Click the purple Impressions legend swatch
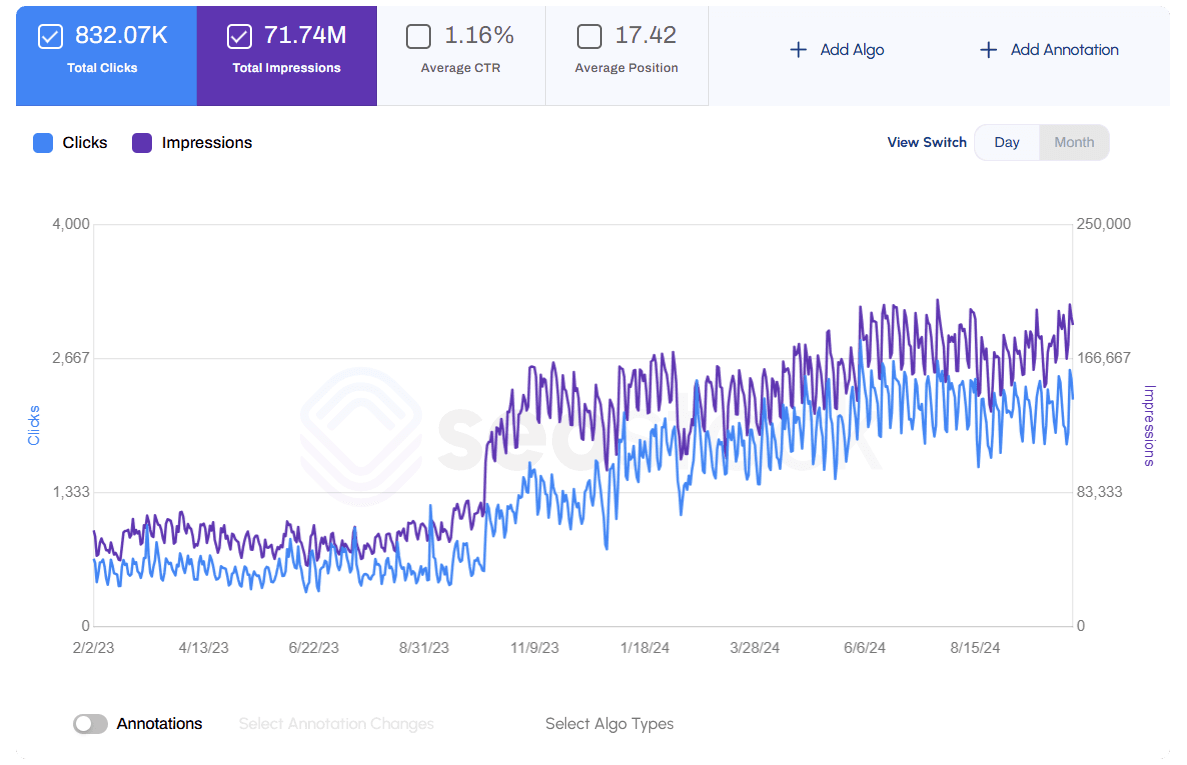This screenshot has height=765, width=1187. (x=142, y=143)
